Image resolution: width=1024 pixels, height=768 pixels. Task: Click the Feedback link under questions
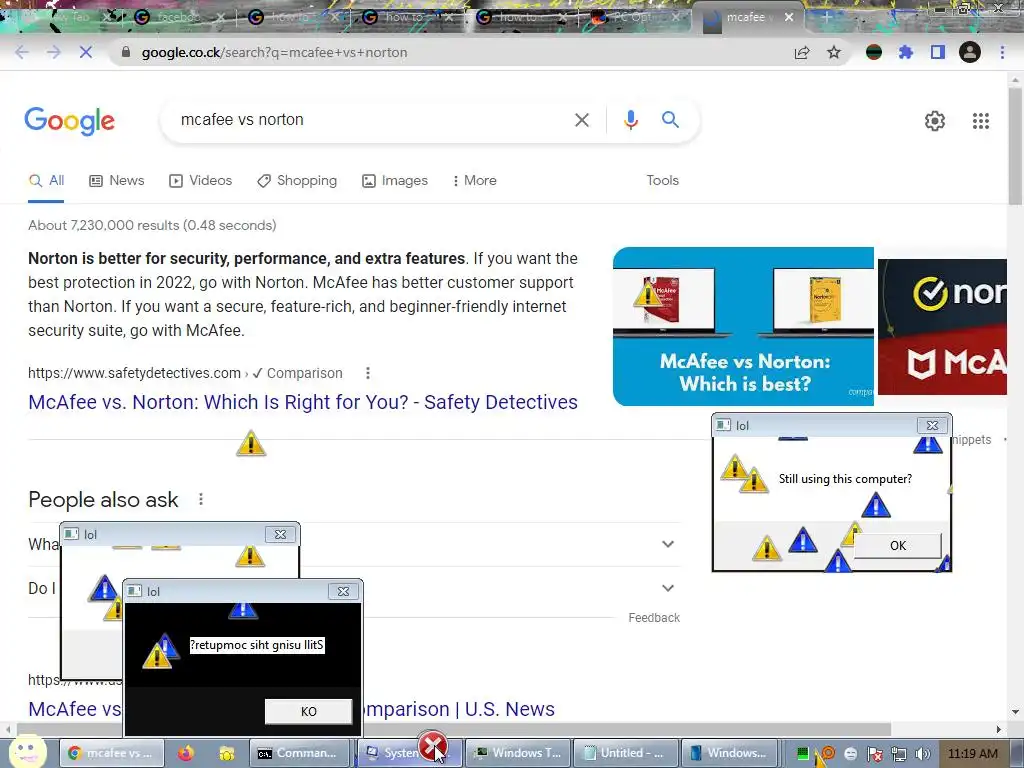tap(654, 618)
